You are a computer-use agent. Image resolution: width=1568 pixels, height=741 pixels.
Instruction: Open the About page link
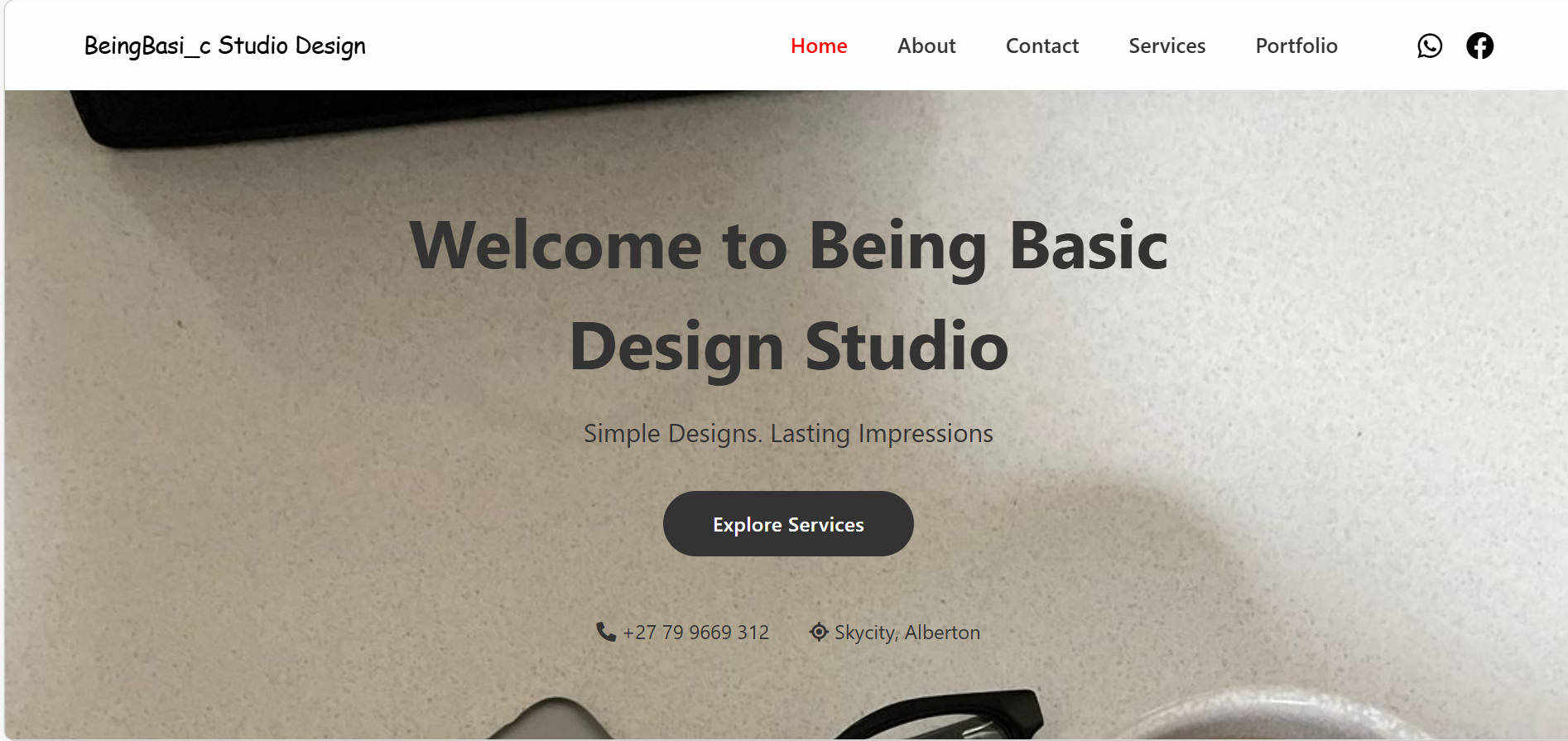tap(926, 46)
